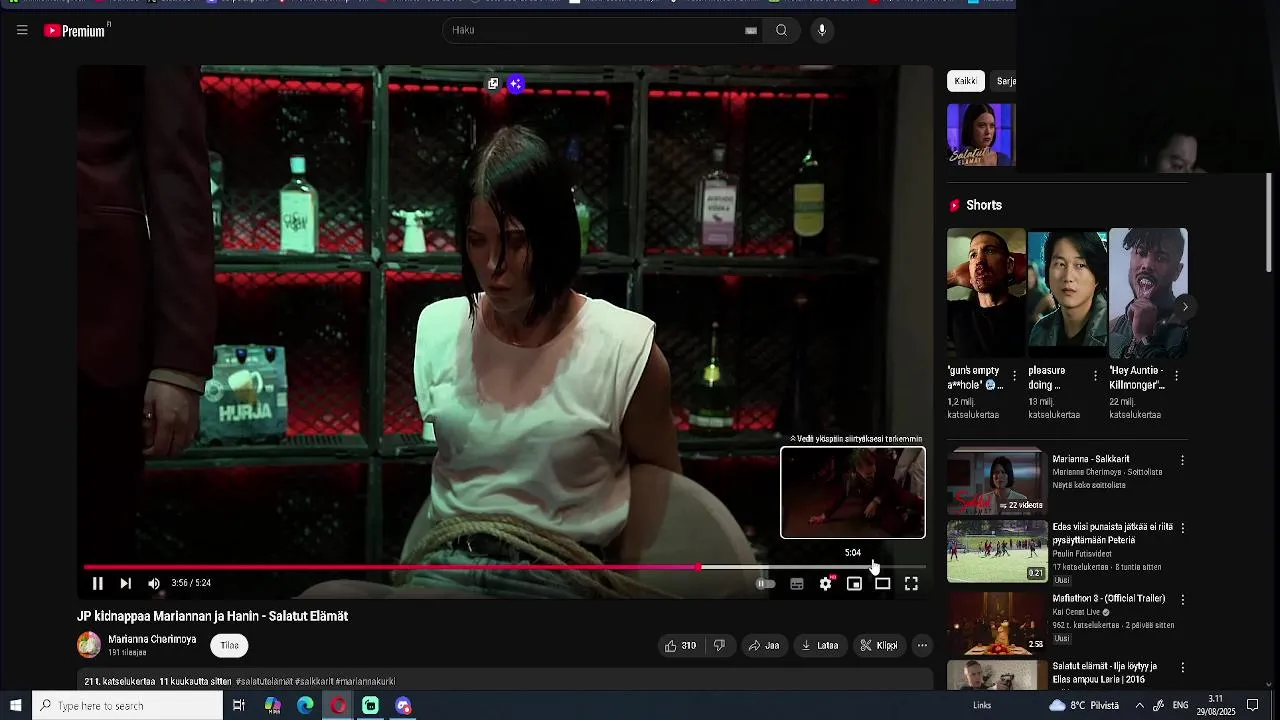This screenshot has width=1280, height=720.
Task: Open the 'gun's empty' Short thumbnail
Action: point(986,293)
